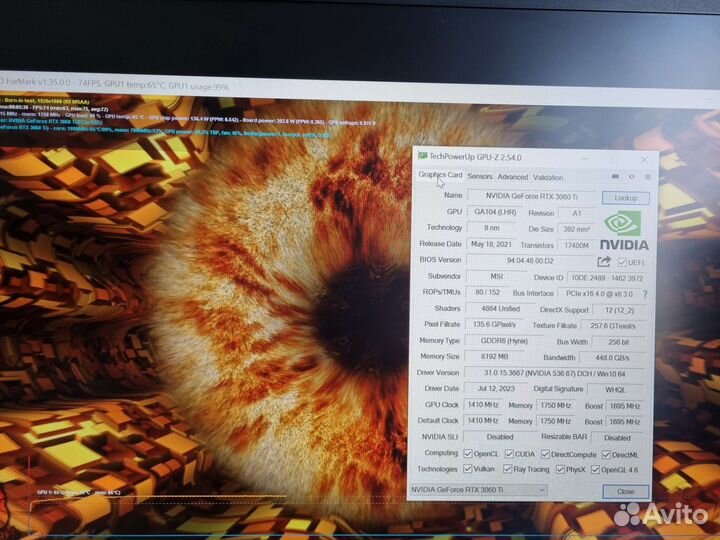
Task: Open the GPU selection dropdown
Action: pyautogui.click(x=479, y=489)
